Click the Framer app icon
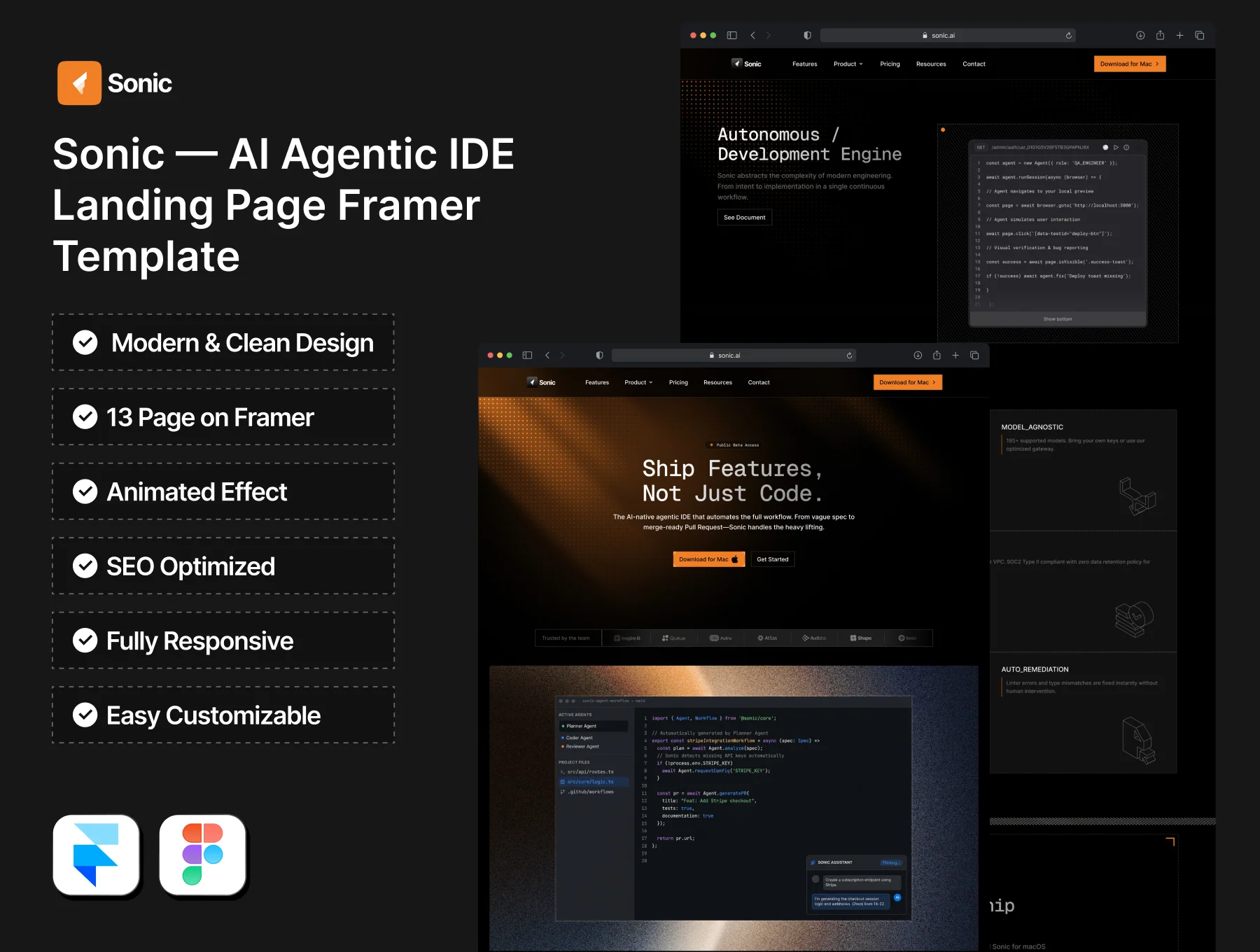This screenshot has width=1260, height=952. [96, 855]
